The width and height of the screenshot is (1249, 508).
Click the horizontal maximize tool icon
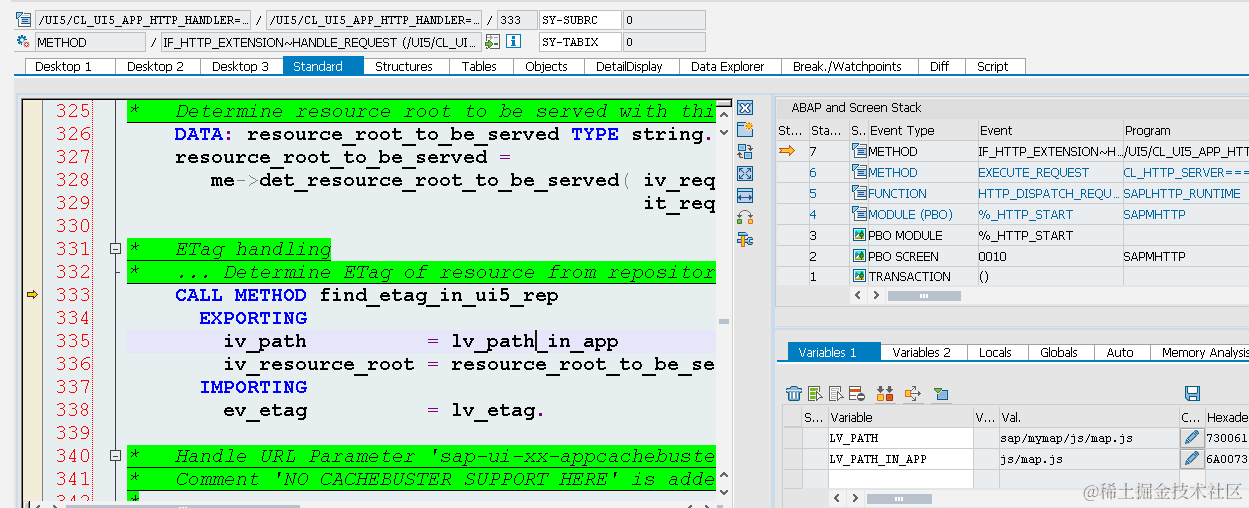point(744,195)
